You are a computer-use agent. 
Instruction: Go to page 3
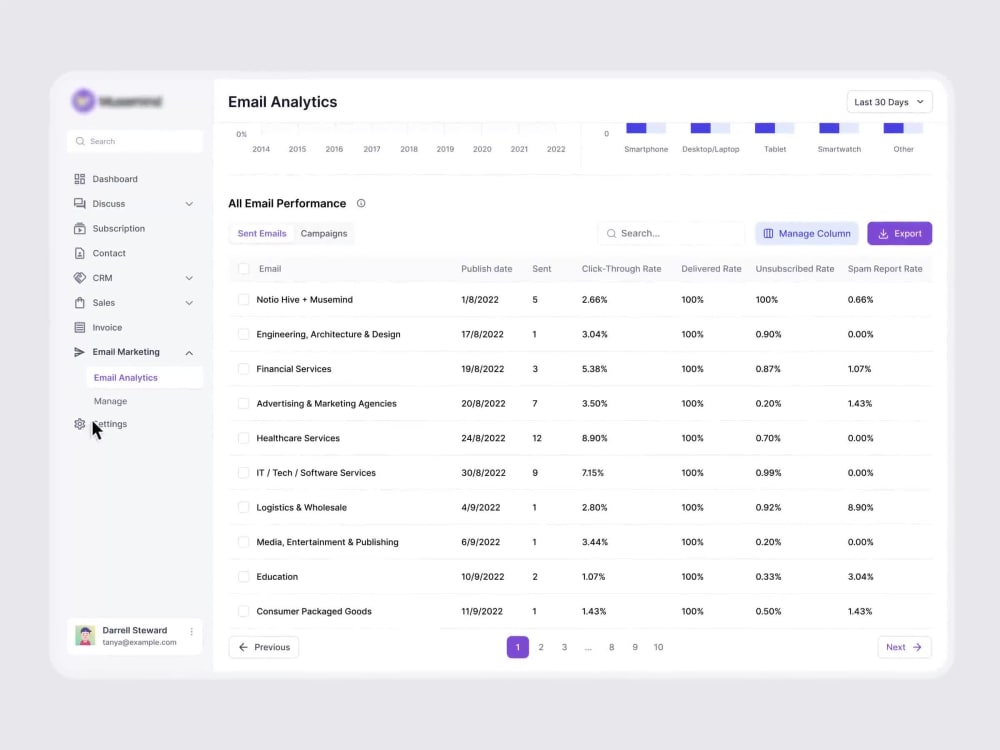(x=564, y=647)
